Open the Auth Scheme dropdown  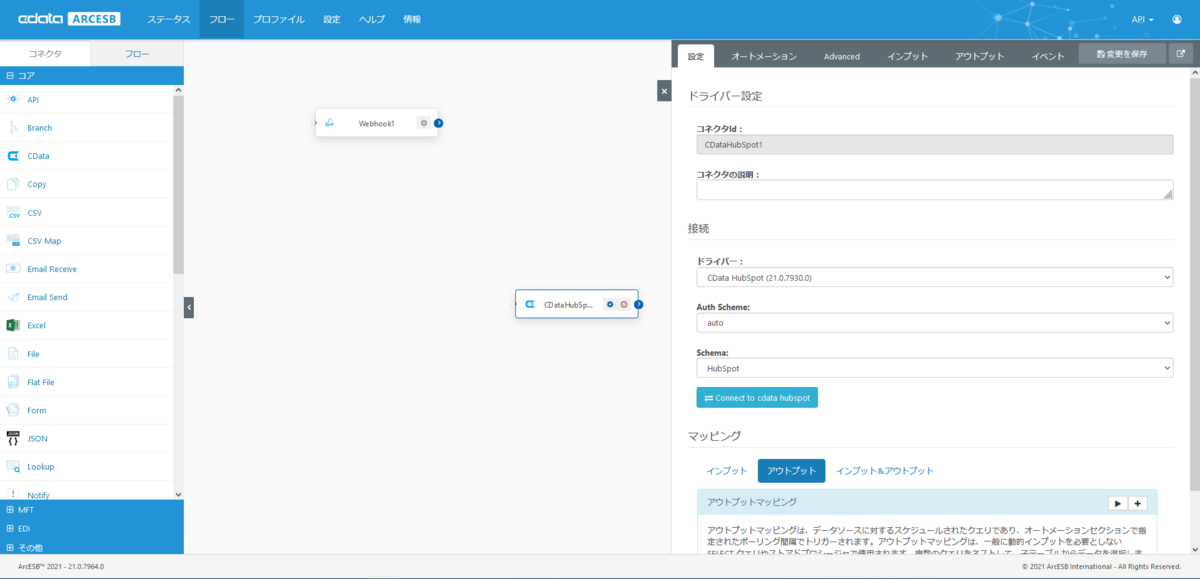pos(935,323)
